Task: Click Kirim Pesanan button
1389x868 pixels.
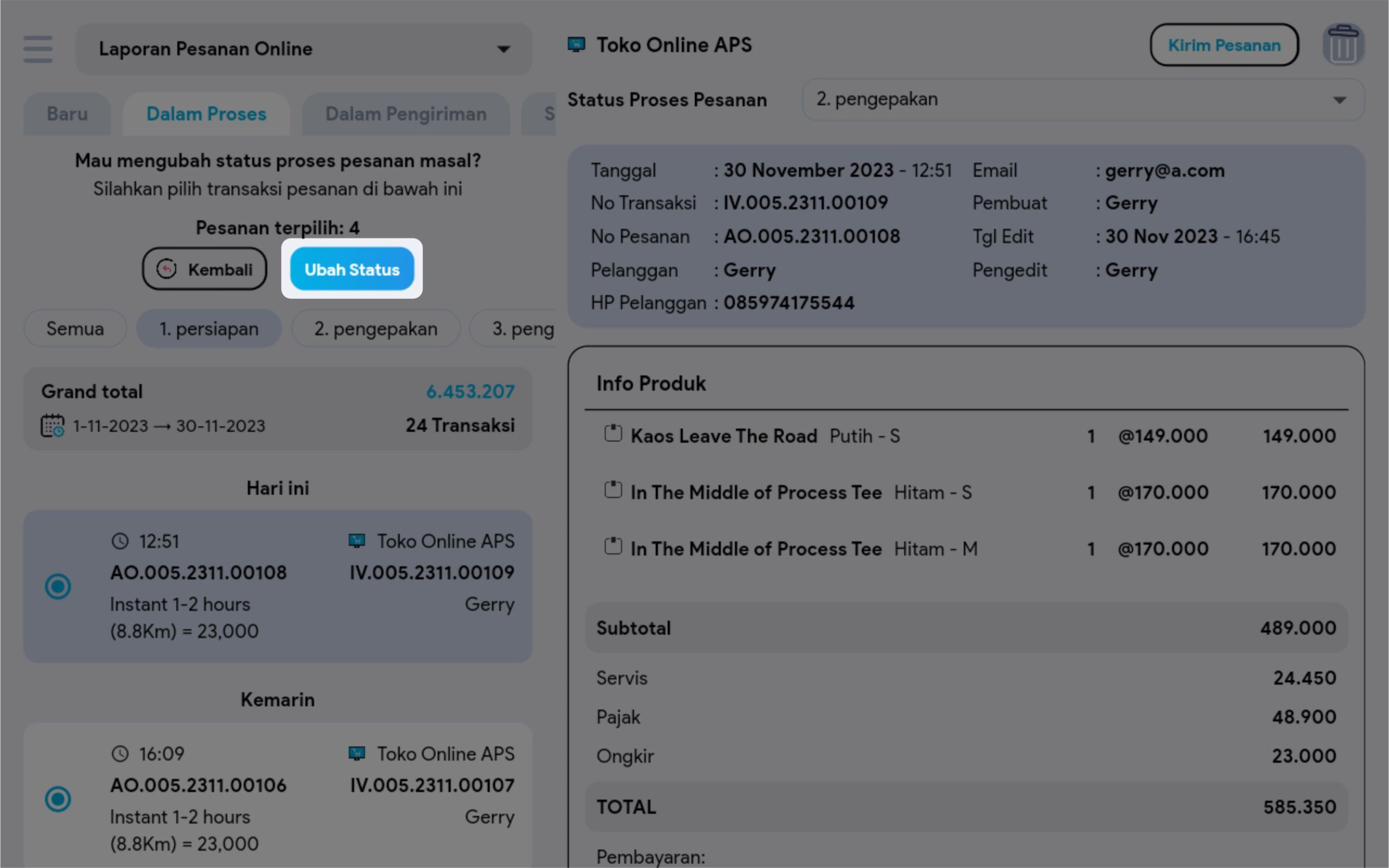Action: 1224,46
